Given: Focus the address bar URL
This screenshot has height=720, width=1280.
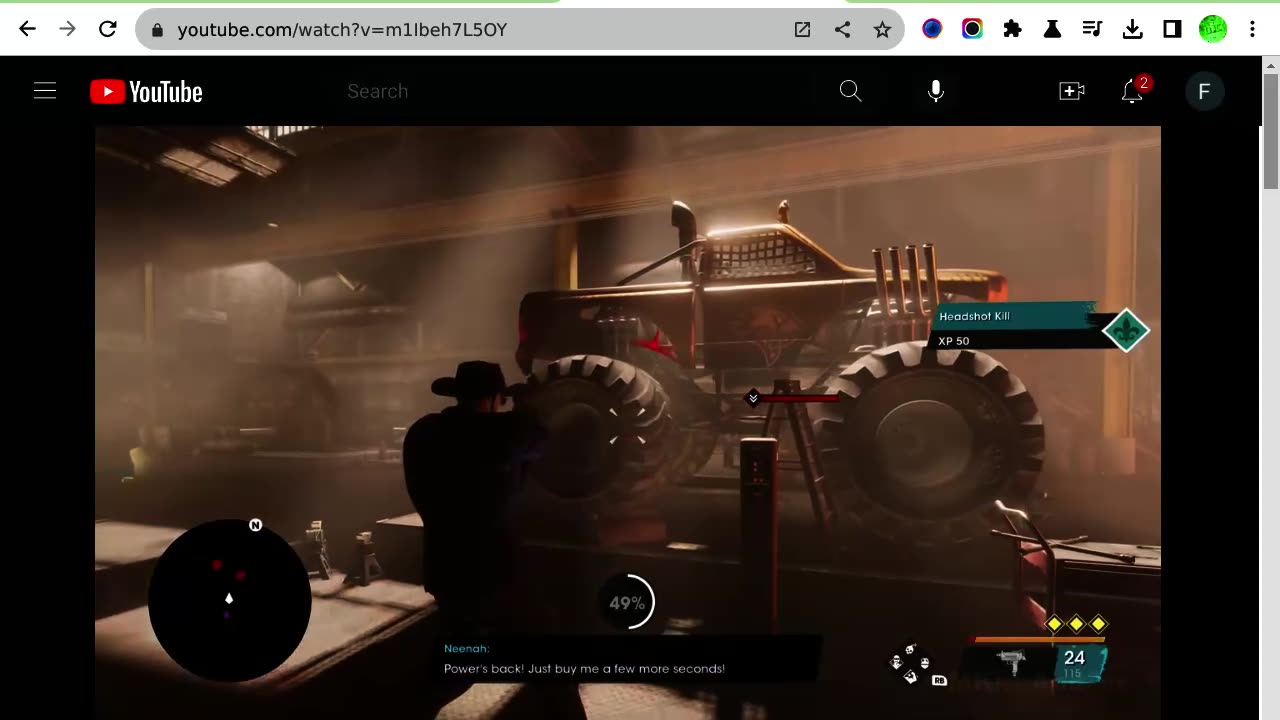Looking at the screenshot, I should [x=342, y=30].
